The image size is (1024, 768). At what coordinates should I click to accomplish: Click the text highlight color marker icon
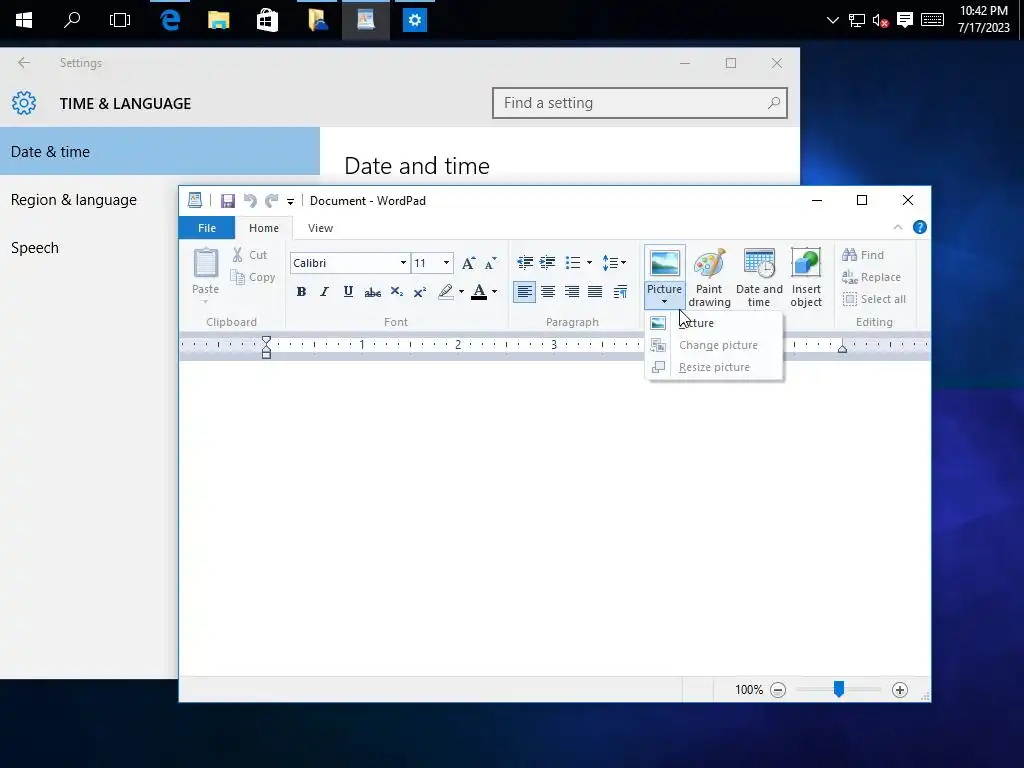446,292
